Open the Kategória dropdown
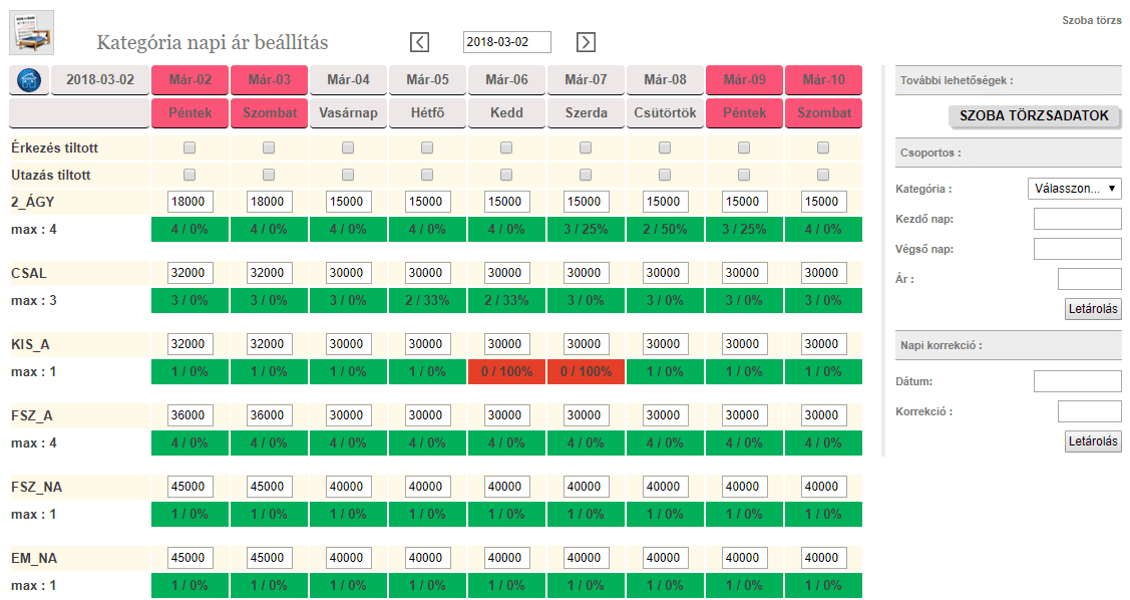The image size is (1130, 600). pos(1074,188)
